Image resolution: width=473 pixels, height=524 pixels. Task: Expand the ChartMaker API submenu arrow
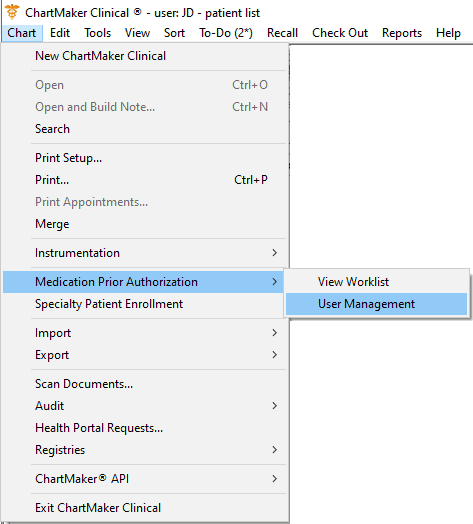click(x=274, y=479)
